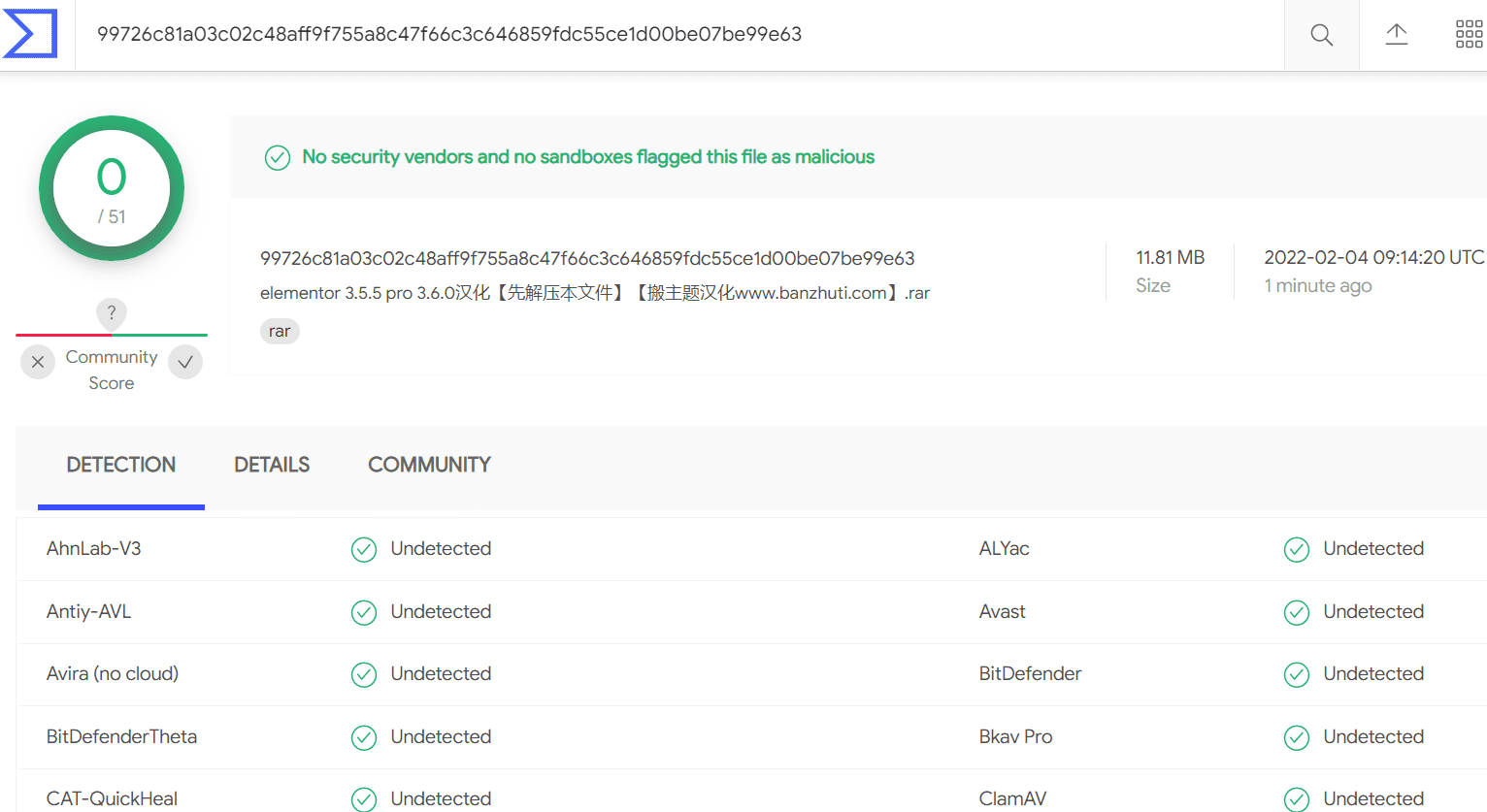Click the BitDefender undetected check icon
The width and height of the screenshot is (1487, 812).
click(1297, 675)
